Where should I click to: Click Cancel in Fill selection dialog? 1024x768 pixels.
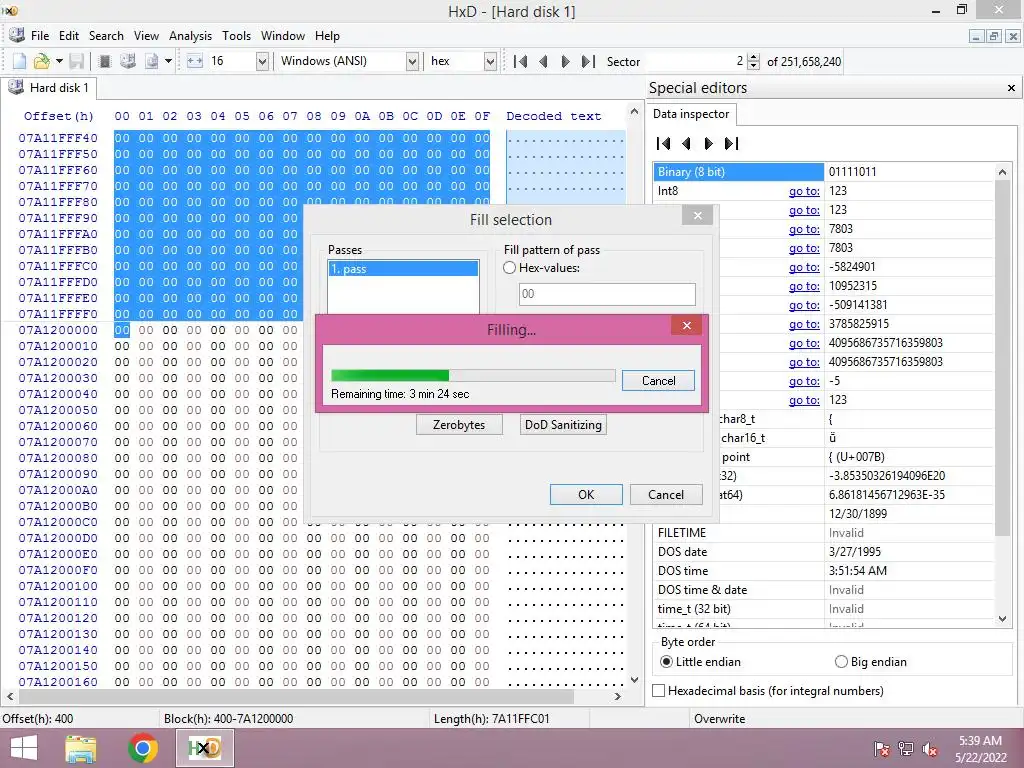665,494
